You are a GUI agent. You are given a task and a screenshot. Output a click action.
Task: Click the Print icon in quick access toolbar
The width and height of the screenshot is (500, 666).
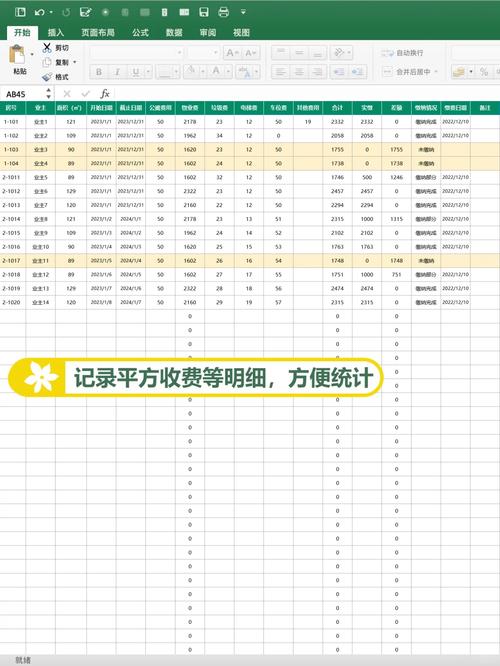pyautogui.click(x=223, y=12)
